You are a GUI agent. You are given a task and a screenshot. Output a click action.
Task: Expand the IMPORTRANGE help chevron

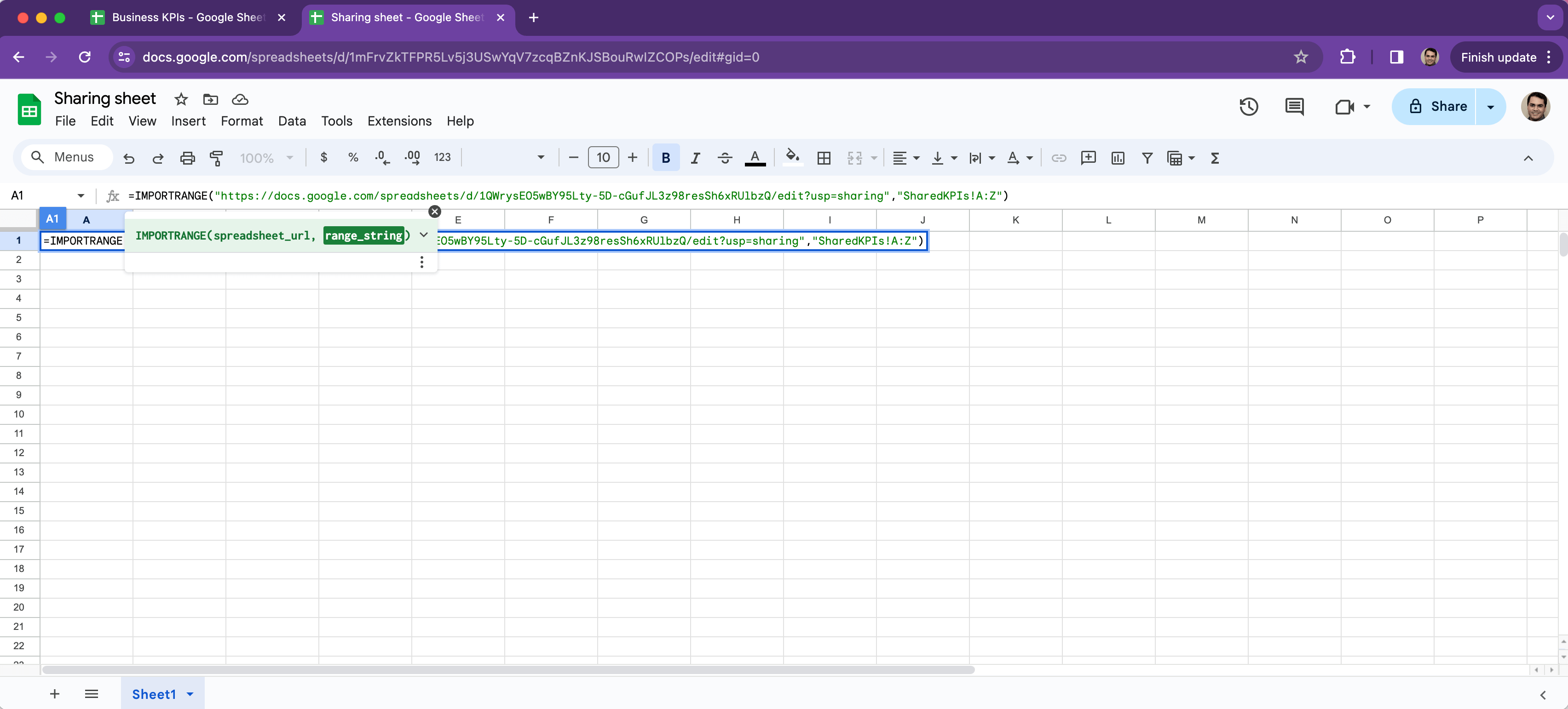(x=424, y=234)
